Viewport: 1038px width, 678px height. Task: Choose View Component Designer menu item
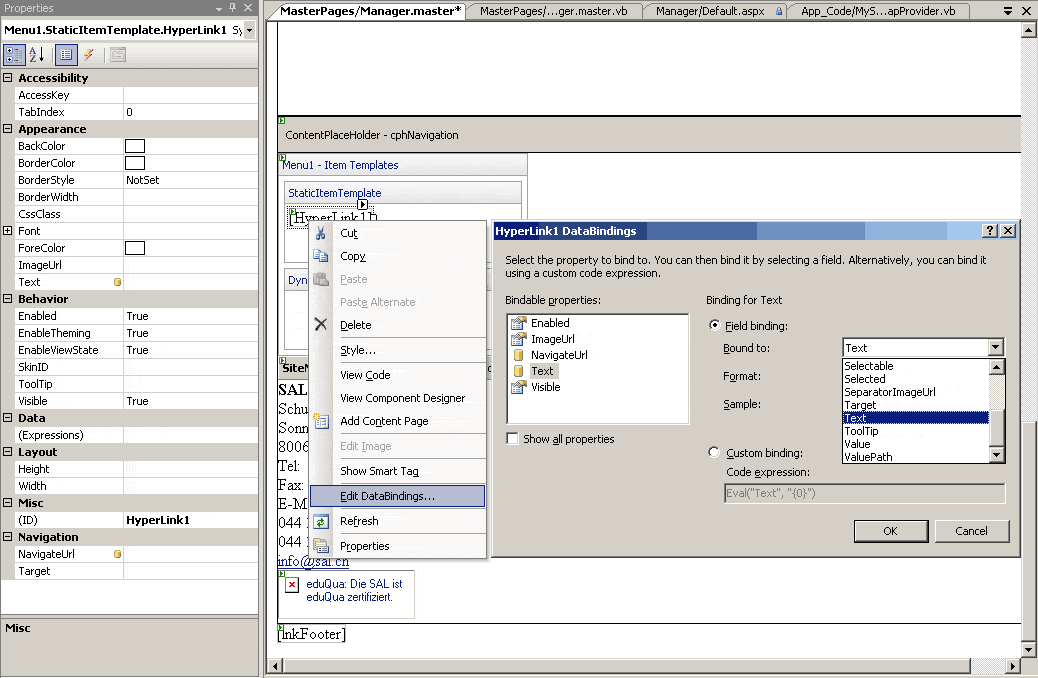tap(402, 398)
